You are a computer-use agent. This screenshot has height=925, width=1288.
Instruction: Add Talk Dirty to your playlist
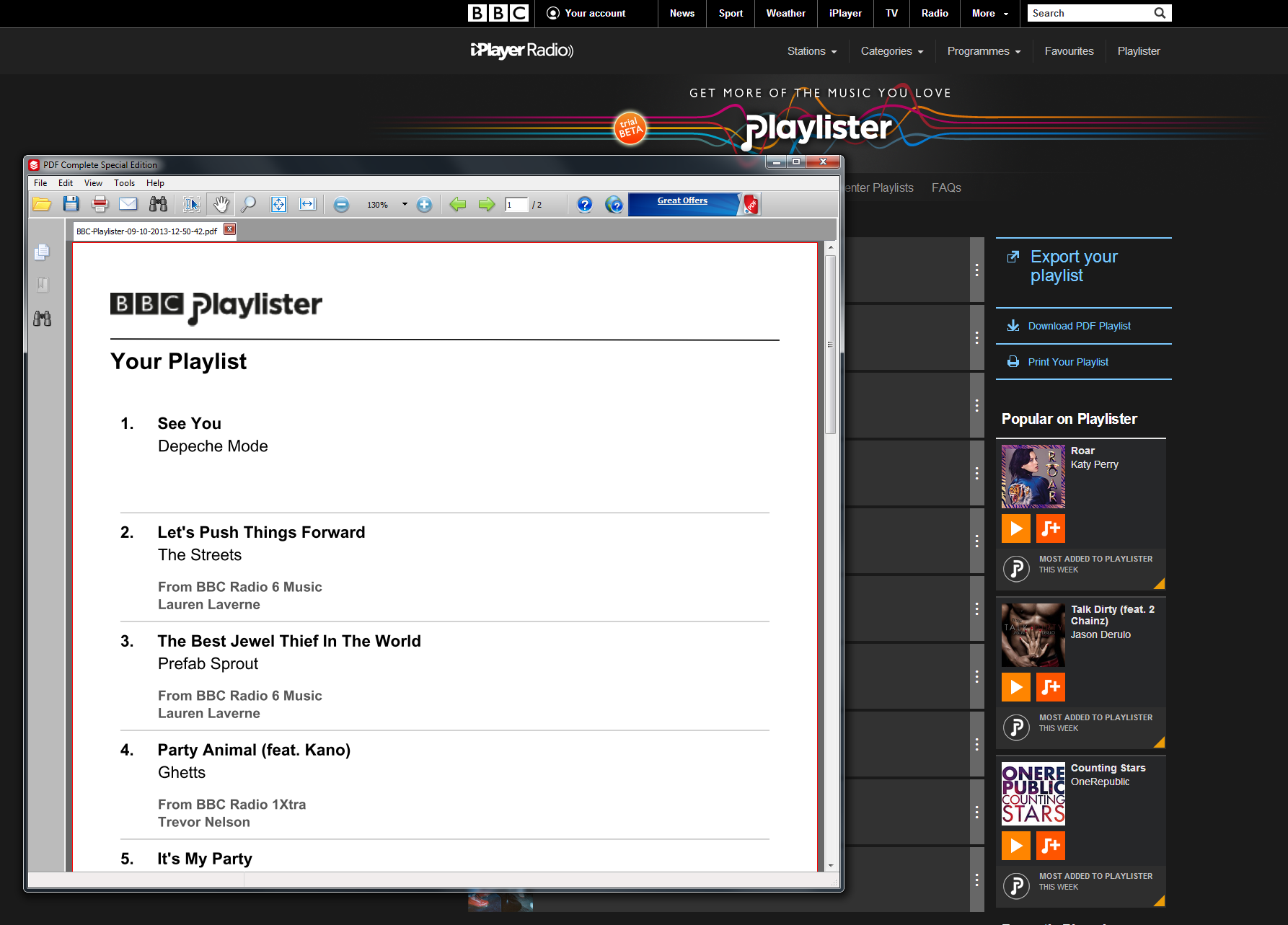[1051, 687]
